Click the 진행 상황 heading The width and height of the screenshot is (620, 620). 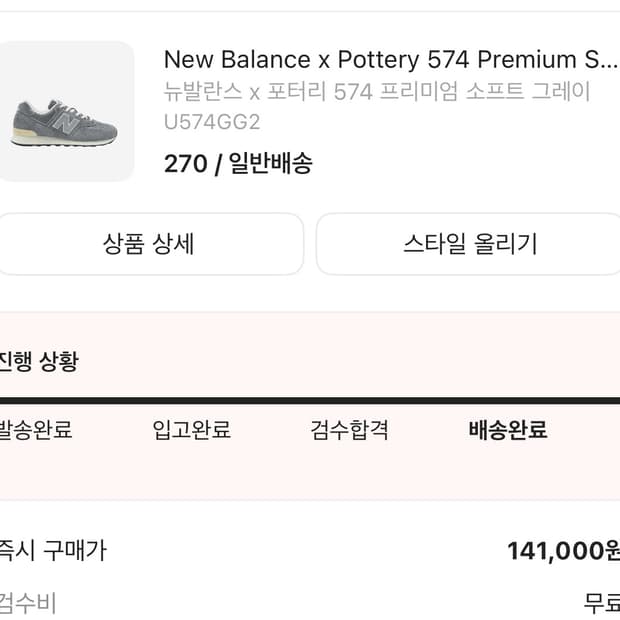(40, 361)
